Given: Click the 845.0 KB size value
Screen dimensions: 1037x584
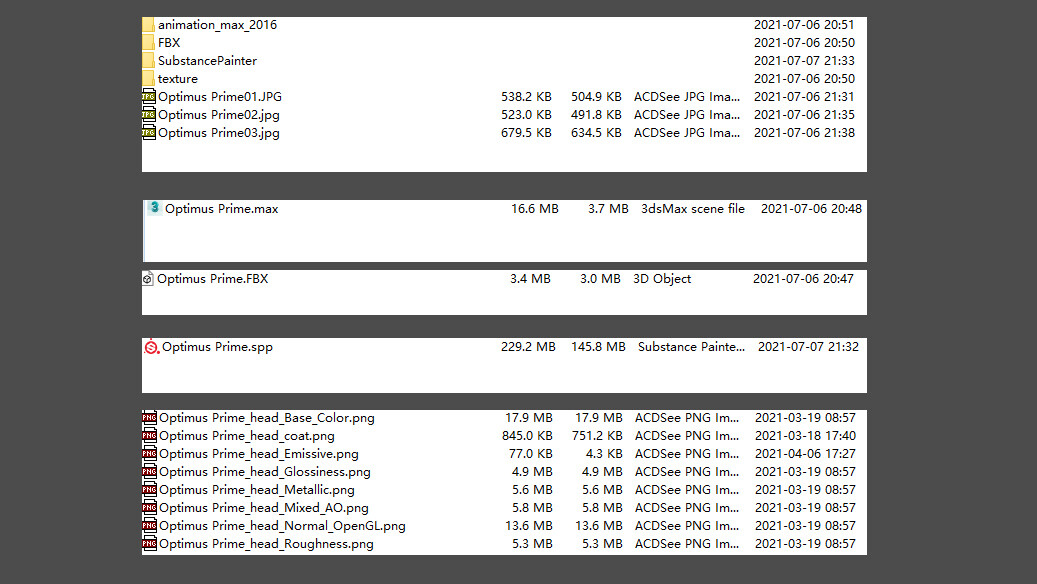Looking at the screenshot, I should 527,435.
